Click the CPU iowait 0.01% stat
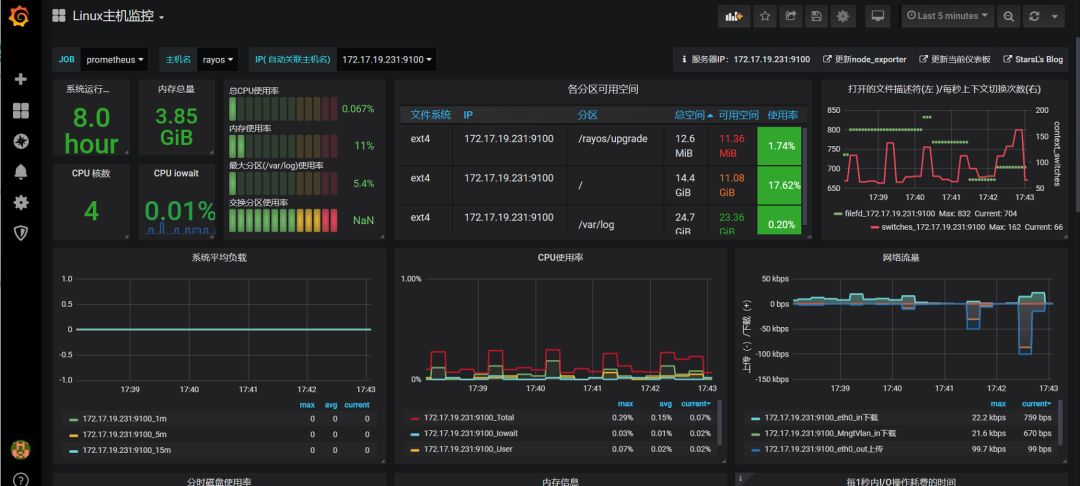Viewport: 1080px width, 486px height. 180,211
